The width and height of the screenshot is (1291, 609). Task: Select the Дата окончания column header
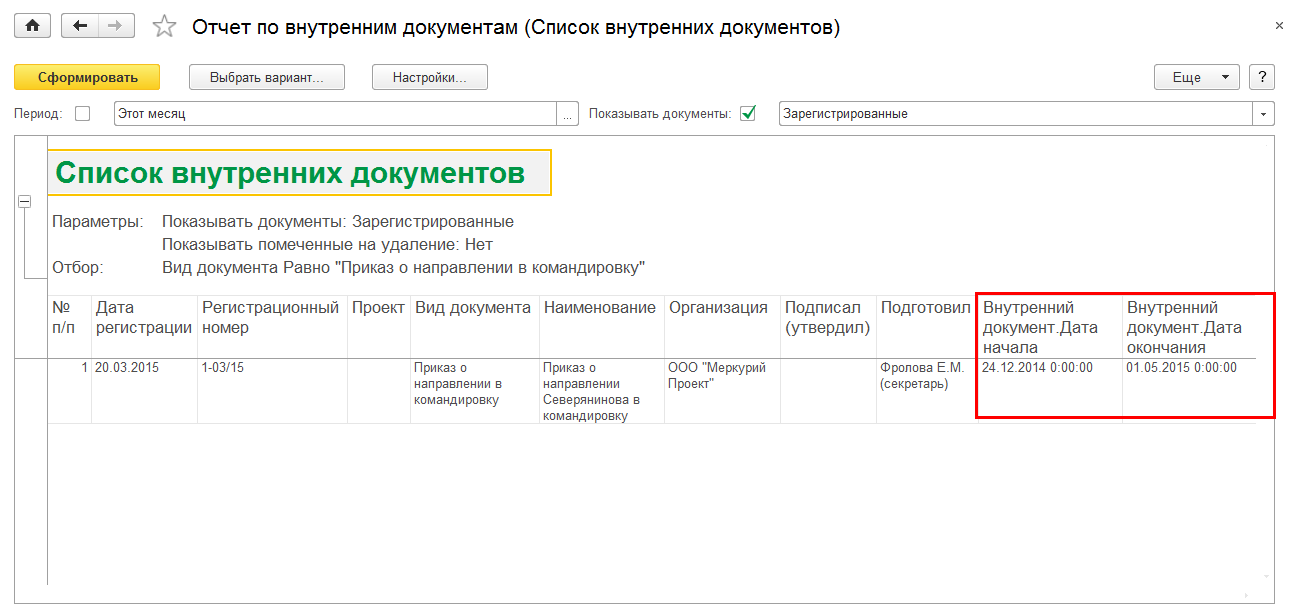1185,327
